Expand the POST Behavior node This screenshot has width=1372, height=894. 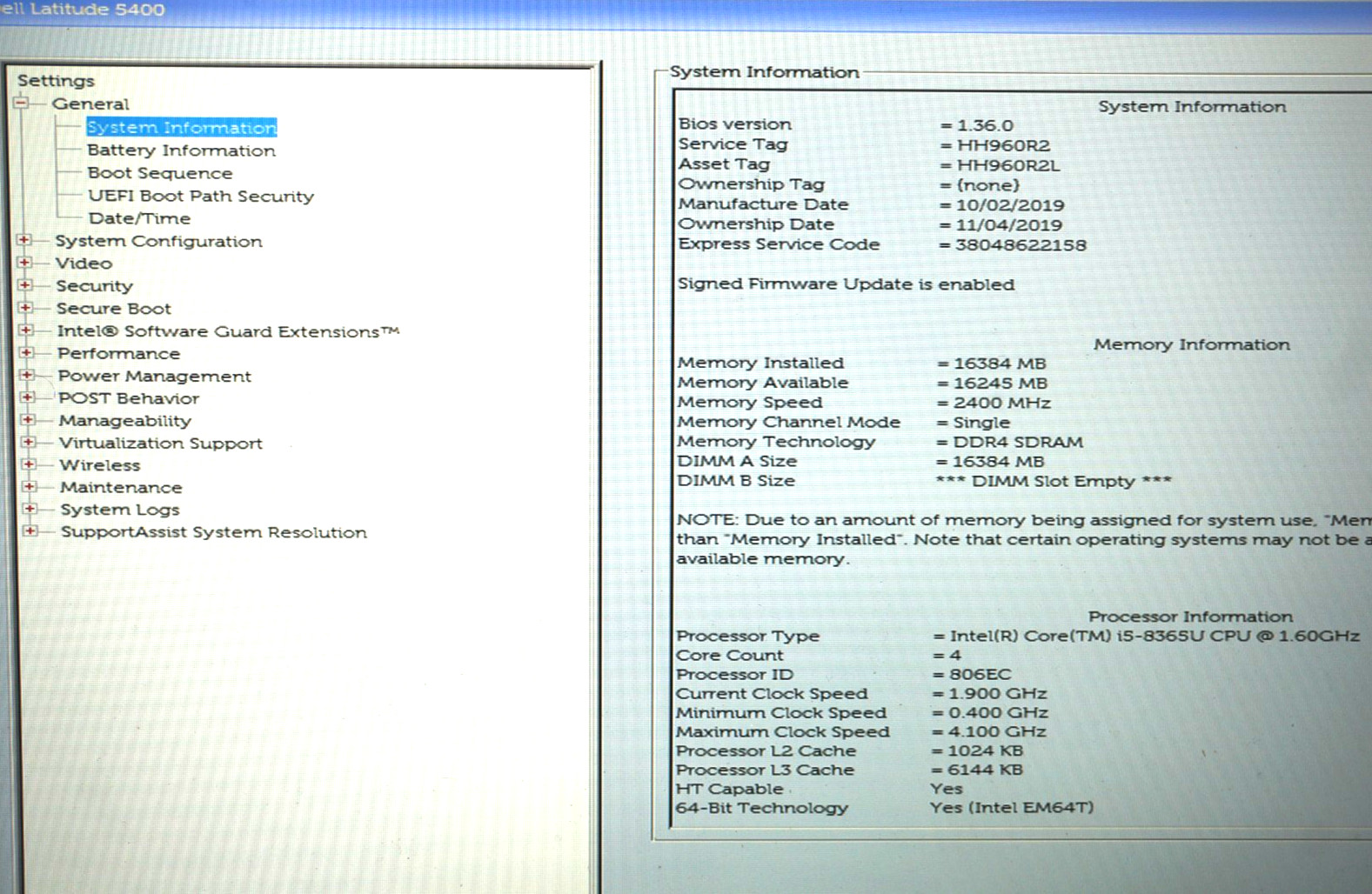click(28, 397)
